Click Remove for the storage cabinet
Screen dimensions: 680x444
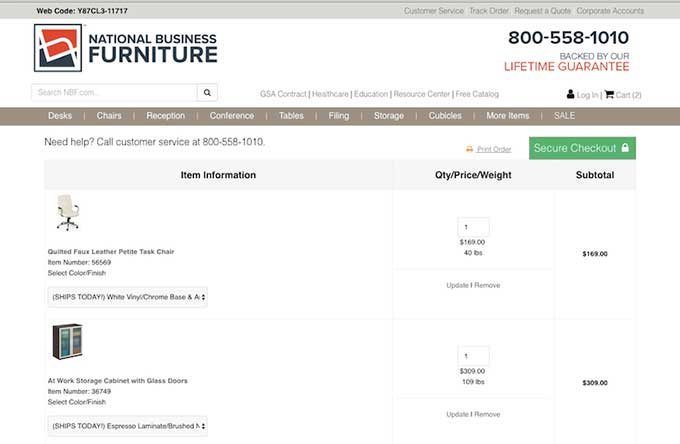pos(487,415)
